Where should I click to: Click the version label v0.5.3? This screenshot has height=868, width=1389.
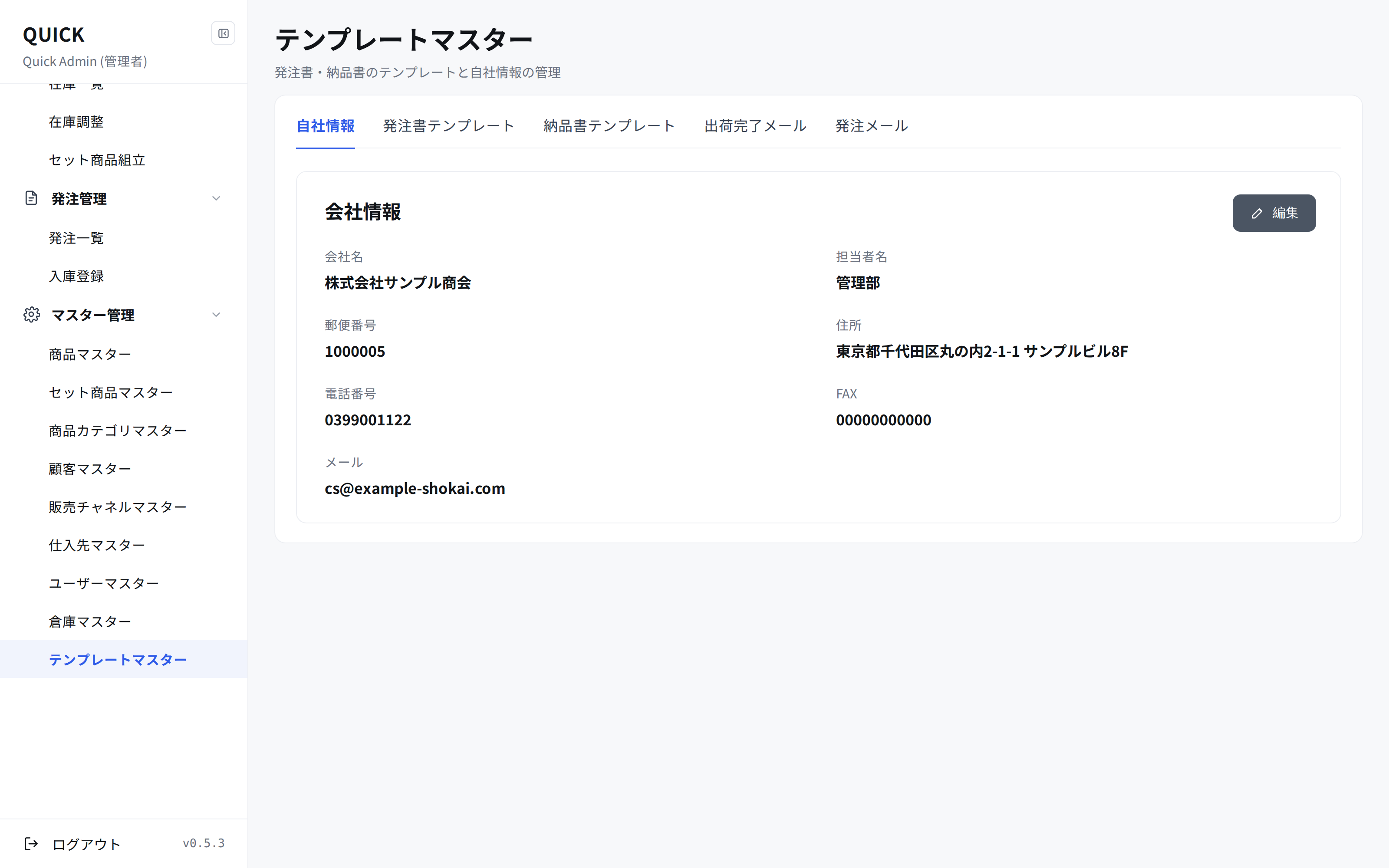tap(204, 843)
